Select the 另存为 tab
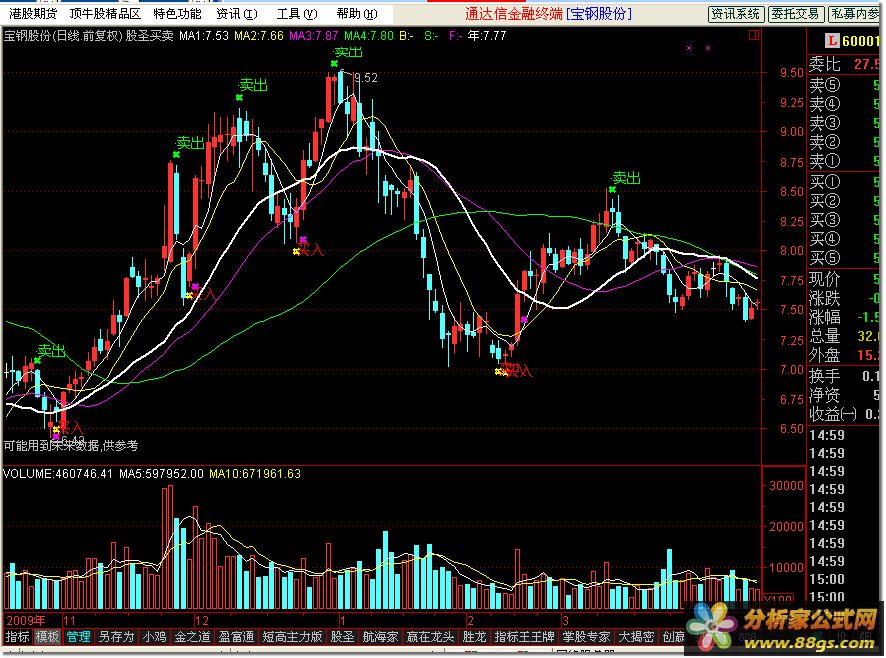Viewport: 886px width, 658px height. coord(116,637)
